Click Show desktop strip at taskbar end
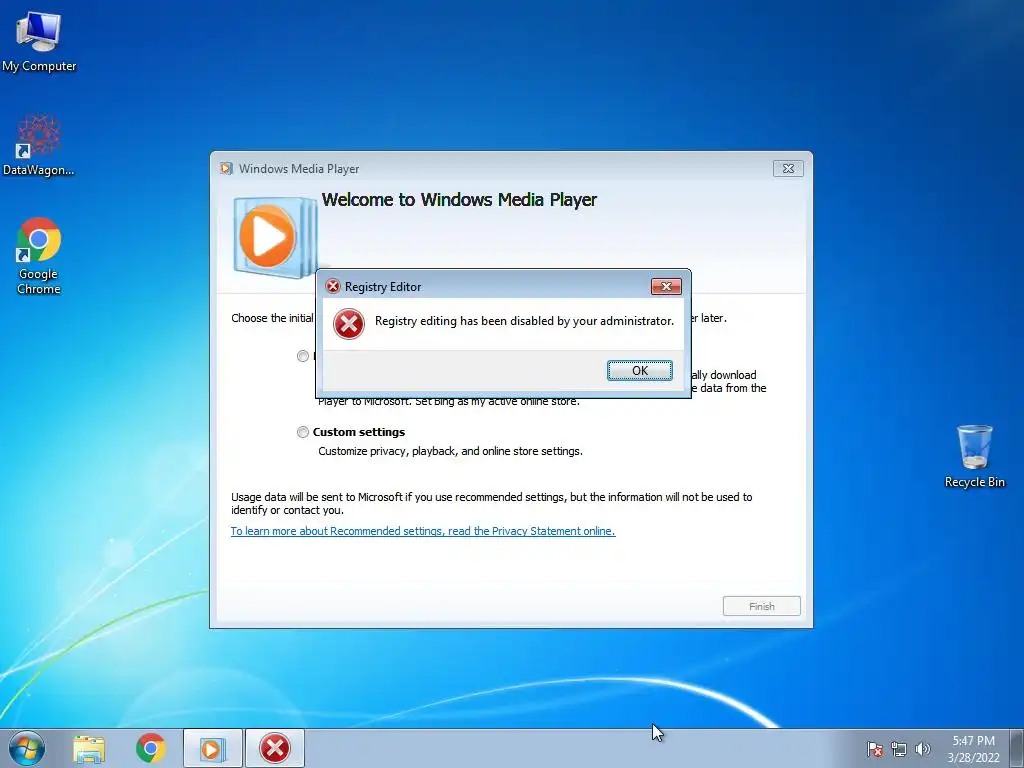 pos(1016,748)
